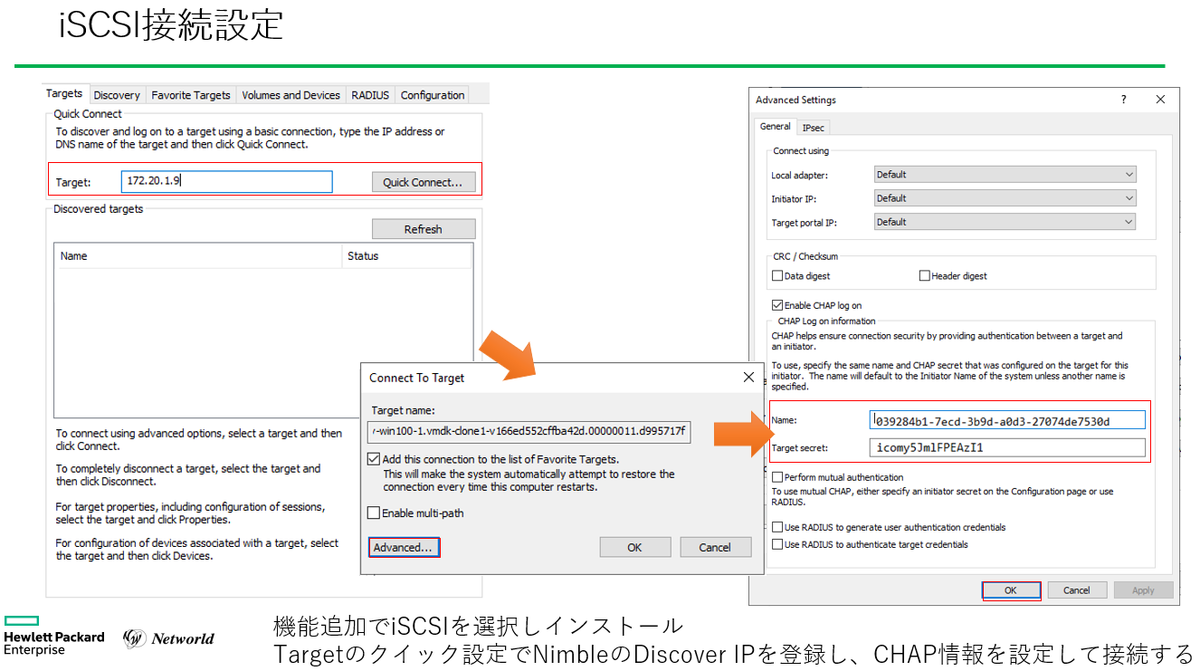
Task: Open Advanced settings from Connect To Target
Action: (403, 547)
